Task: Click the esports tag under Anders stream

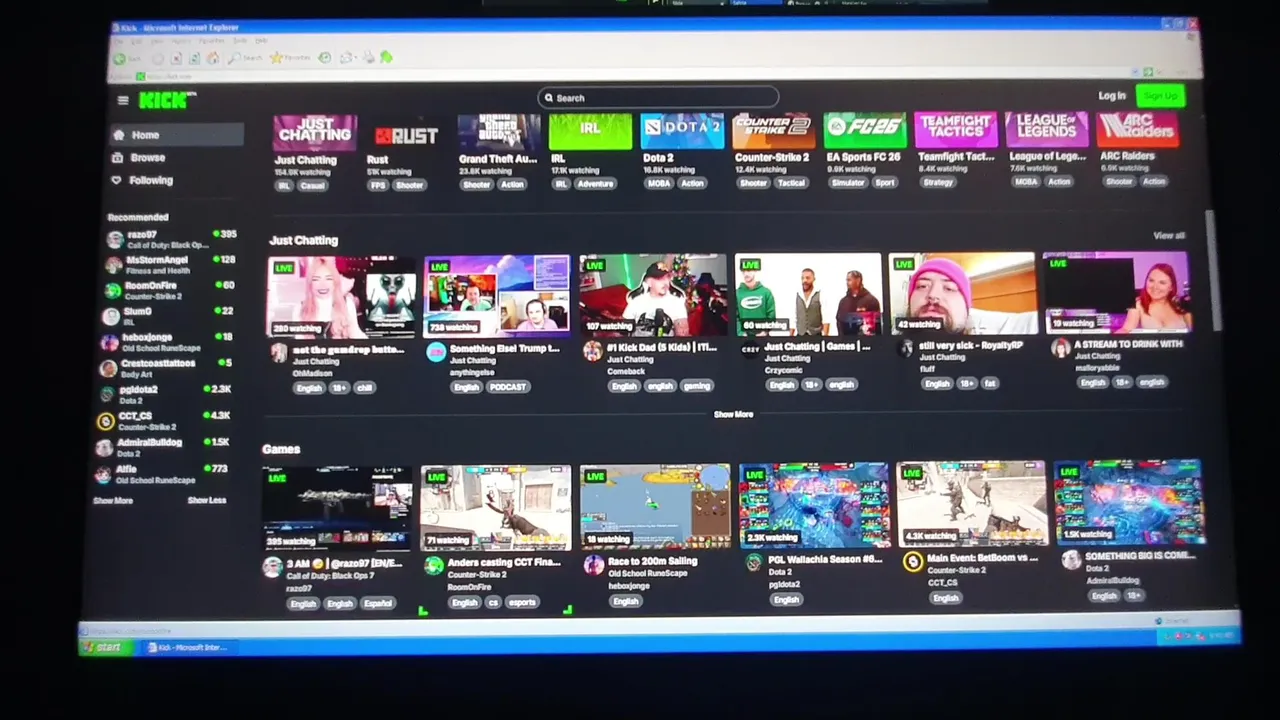Action: (522, 603)
